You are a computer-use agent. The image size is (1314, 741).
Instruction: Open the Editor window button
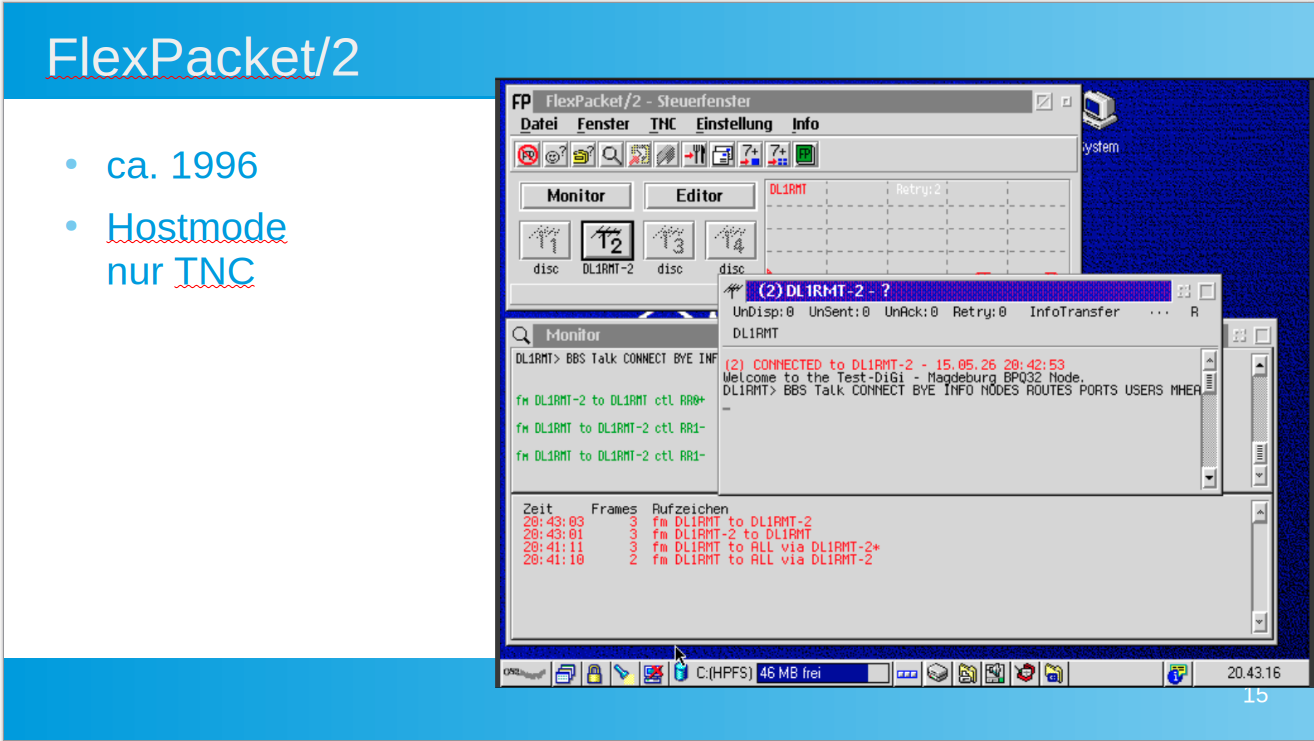(x=699, y=196)
